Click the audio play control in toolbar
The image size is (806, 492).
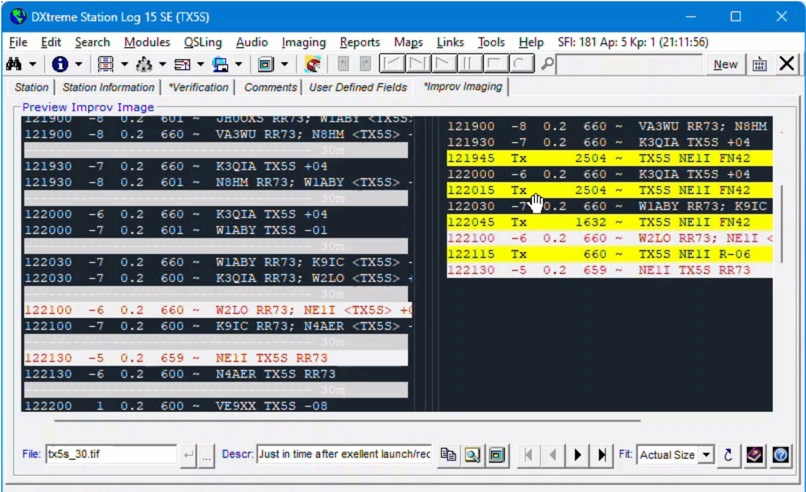pos(443,64)
